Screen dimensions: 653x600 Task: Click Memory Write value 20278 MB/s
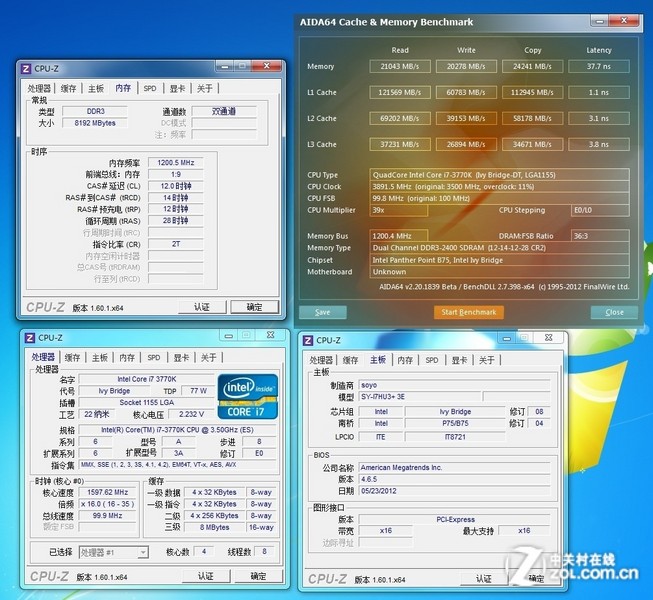point(466,66)
